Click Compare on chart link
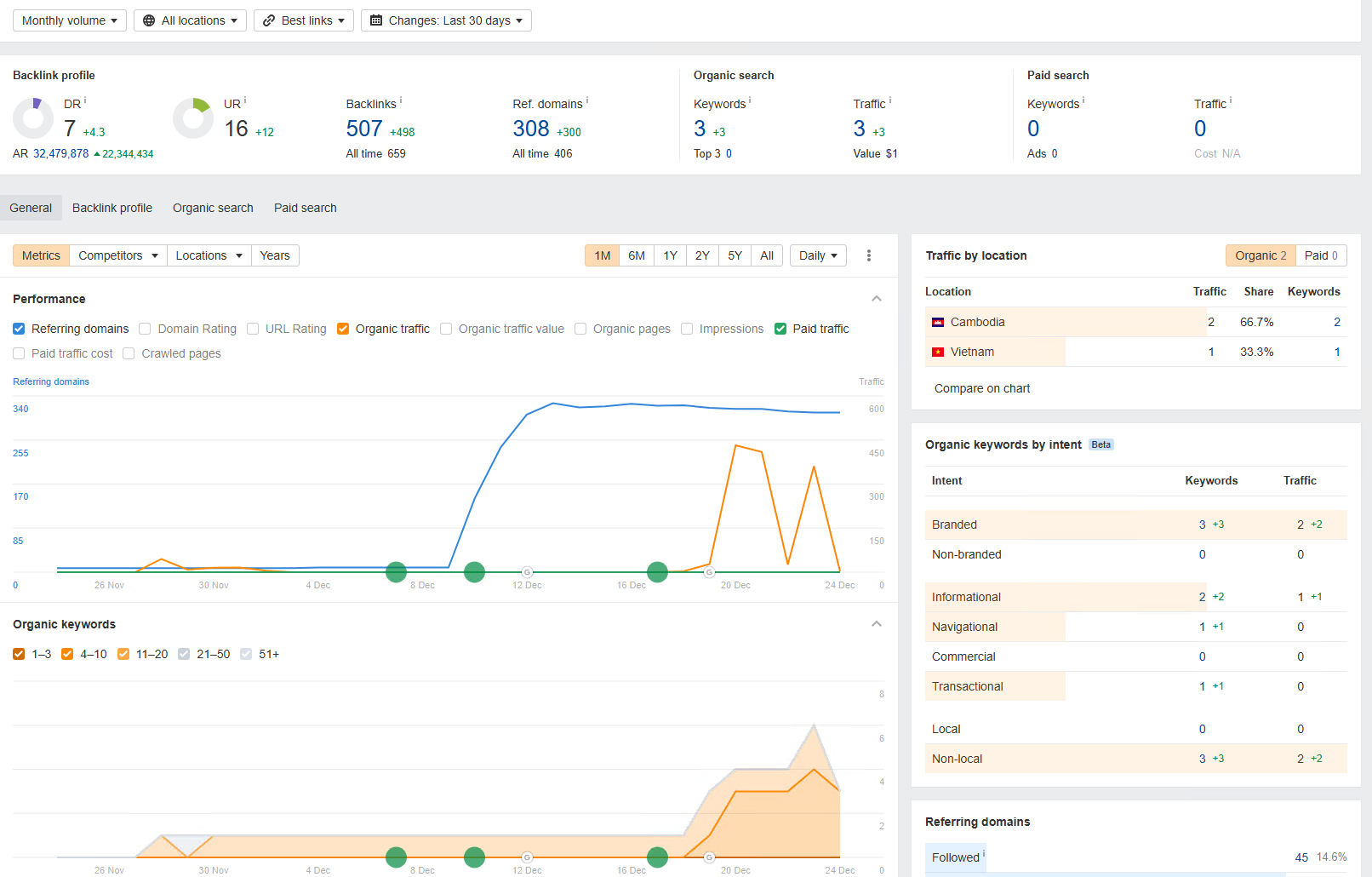 [982, 388]
